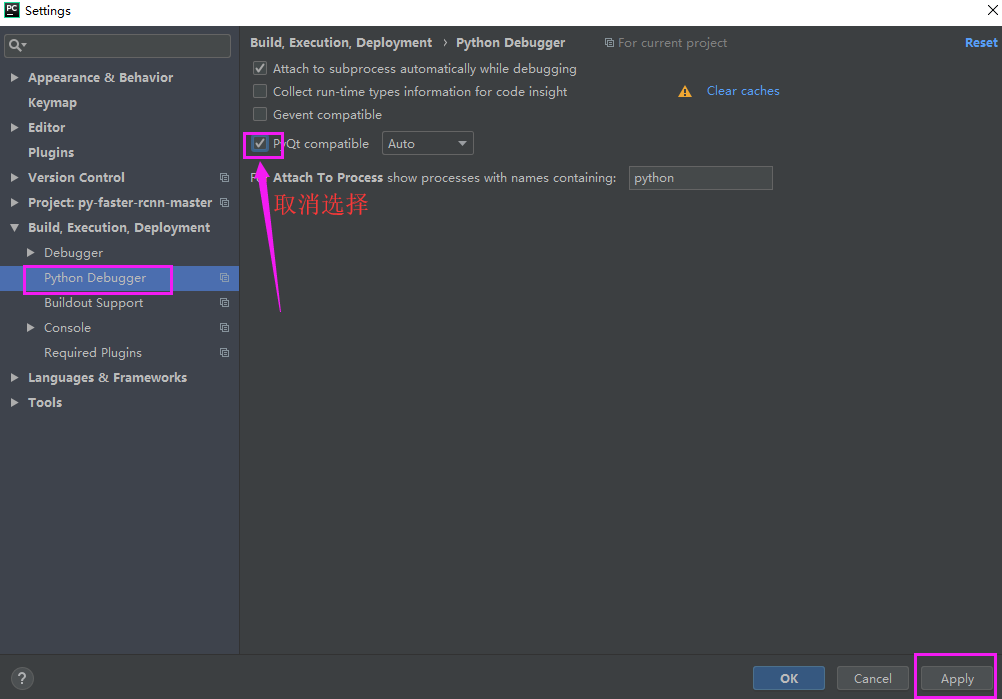Screen dimensions: 1002x699
Task: Click the icon beside Buildout Support entry
Action: (224, 302)
